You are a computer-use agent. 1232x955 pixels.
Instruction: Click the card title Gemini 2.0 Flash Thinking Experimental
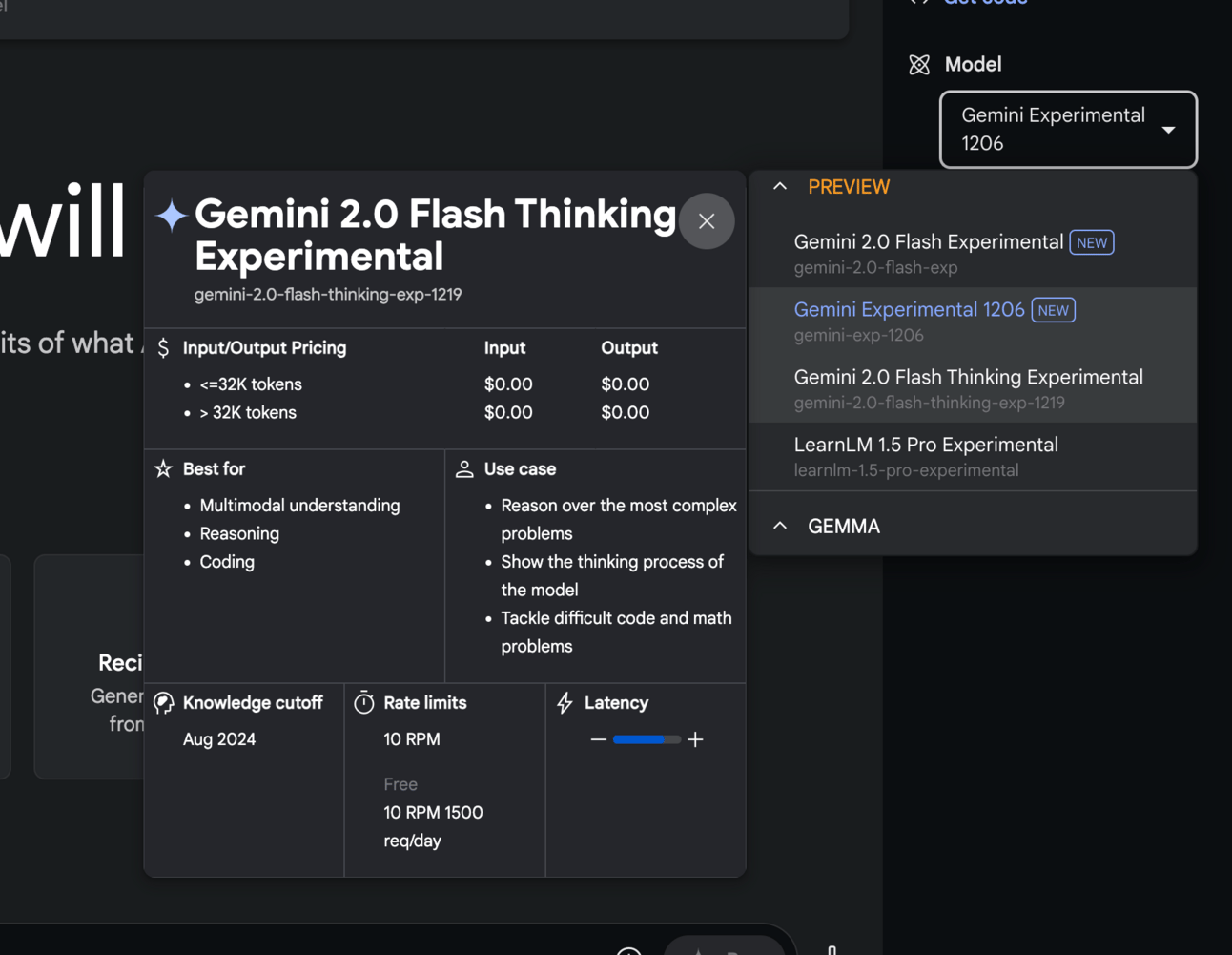click(x=435, y=236)
